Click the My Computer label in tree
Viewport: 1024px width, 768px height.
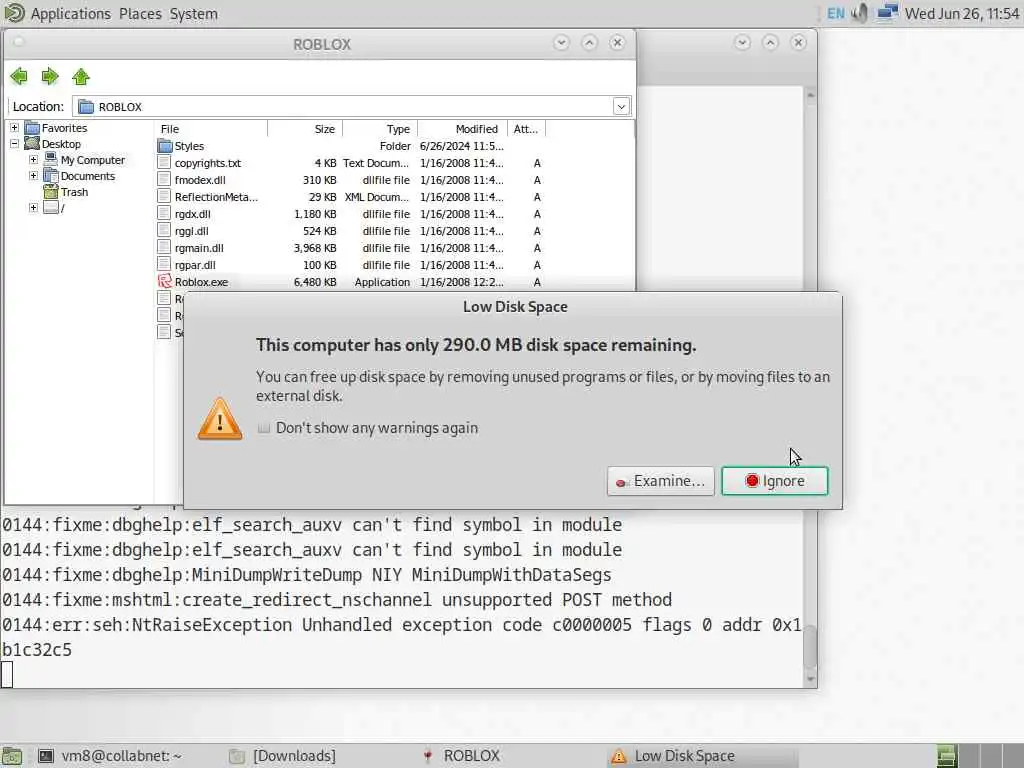click(93, 160)
